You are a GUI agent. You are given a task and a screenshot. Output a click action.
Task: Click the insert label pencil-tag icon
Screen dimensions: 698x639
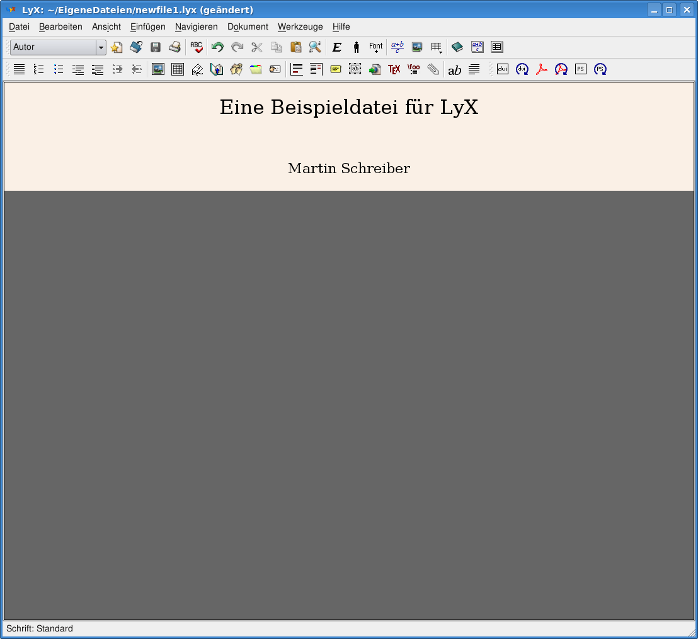point(197,69)
